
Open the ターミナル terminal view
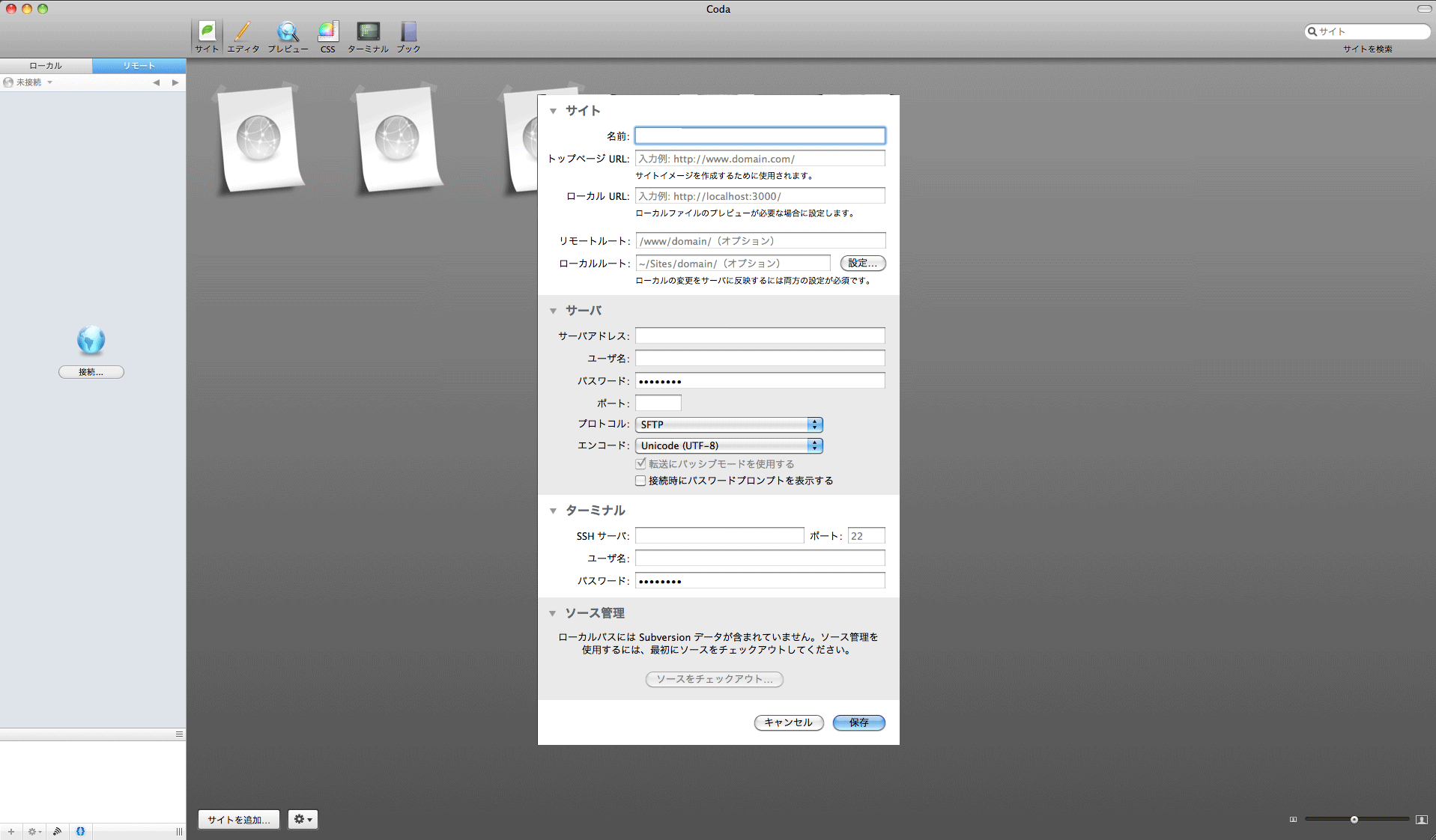[368, 37]
